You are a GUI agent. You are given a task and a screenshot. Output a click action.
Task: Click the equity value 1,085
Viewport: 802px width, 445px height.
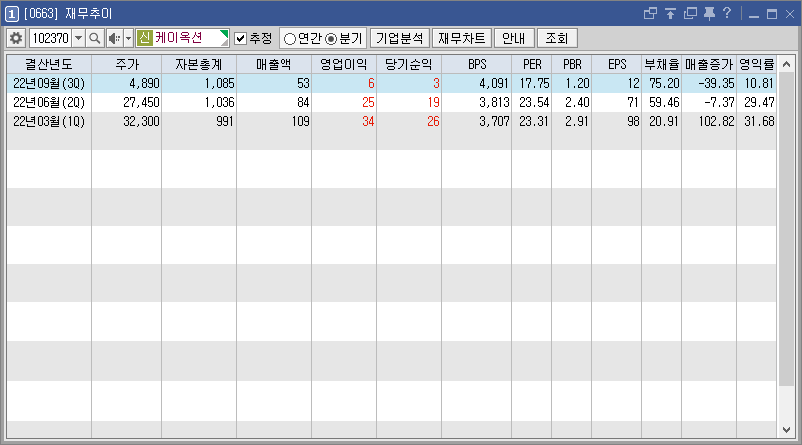click(x=219, y=83)
